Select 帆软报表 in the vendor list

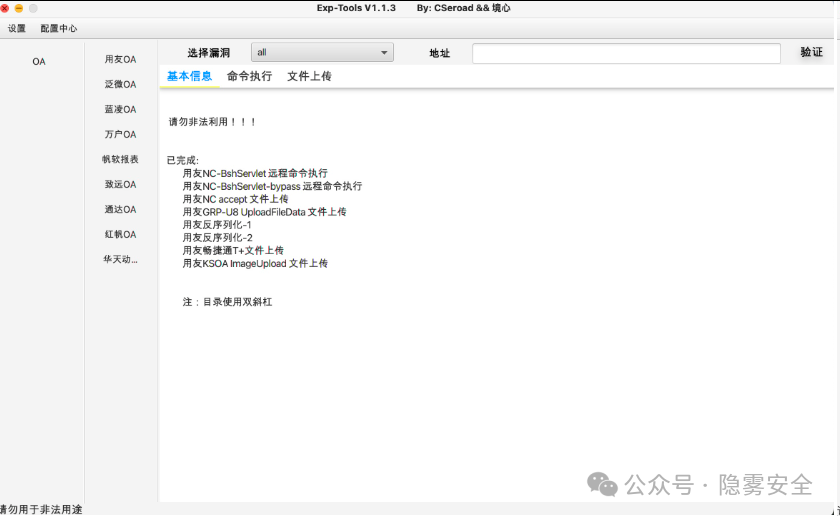tap(120, 160)
